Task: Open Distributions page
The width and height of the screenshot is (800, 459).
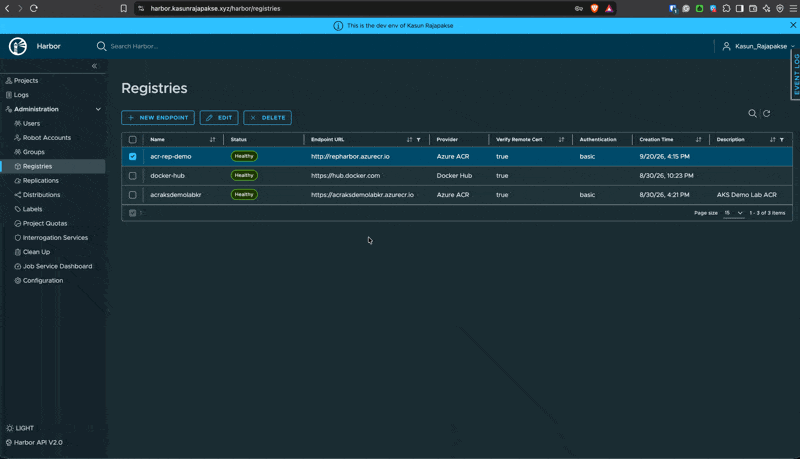Action: pos(41,195)
